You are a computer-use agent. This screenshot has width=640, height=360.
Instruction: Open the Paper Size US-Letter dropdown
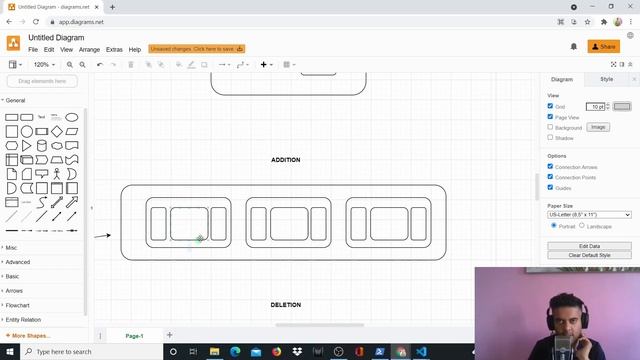[x=589, y=215]
